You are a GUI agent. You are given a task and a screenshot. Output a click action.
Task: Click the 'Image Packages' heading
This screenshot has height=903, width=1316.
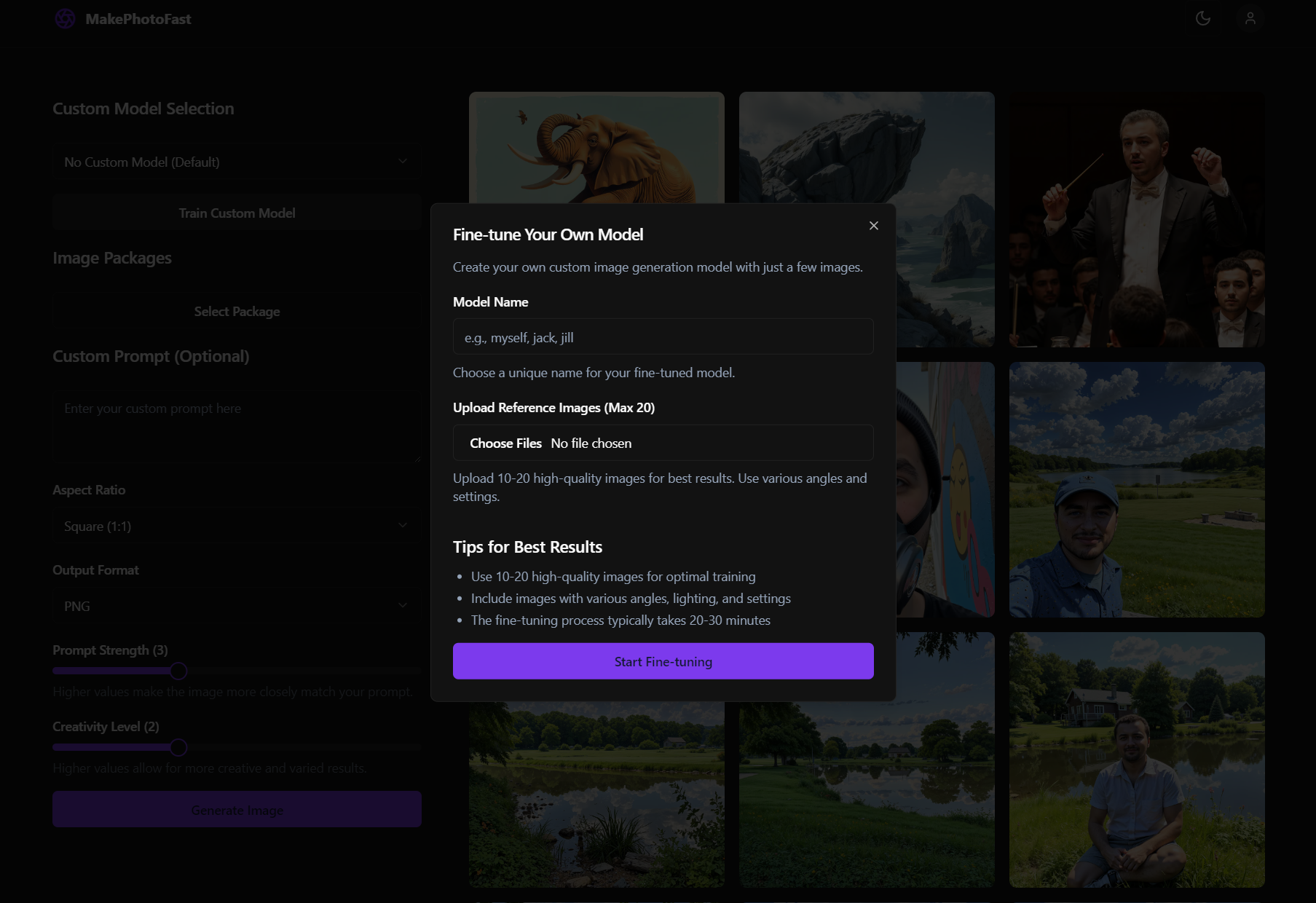(112, 258)
